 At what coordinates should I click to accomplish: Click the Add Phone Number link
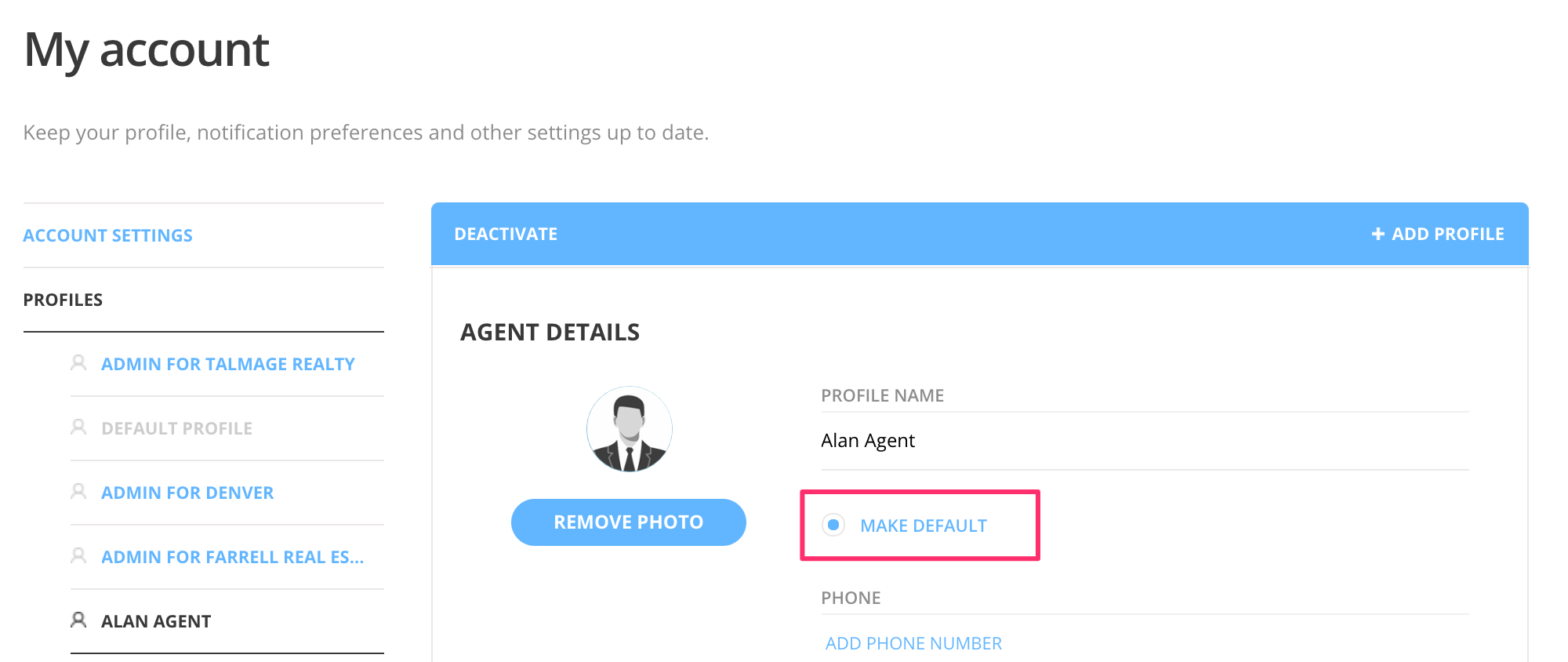click(x=913, y=643)
